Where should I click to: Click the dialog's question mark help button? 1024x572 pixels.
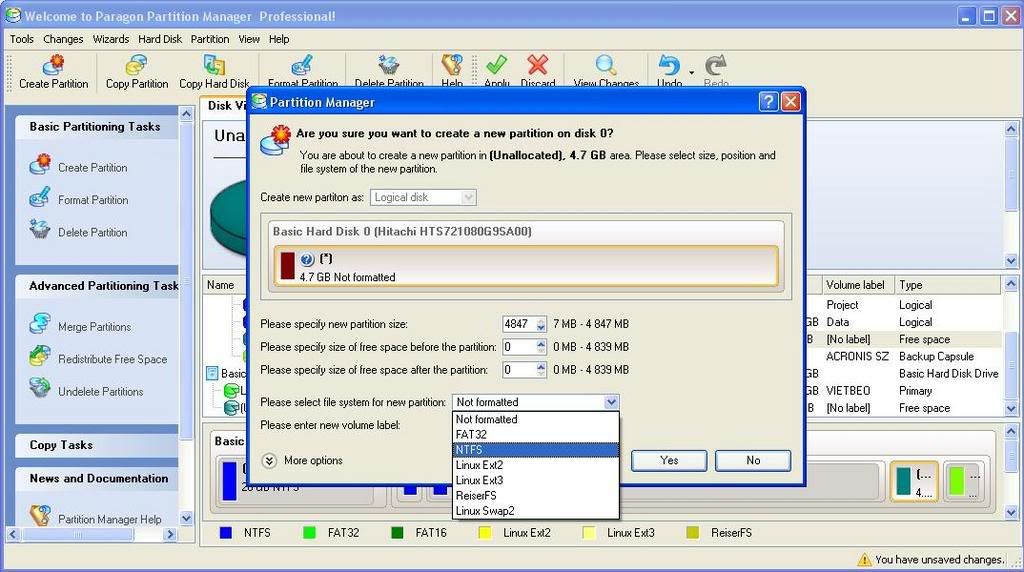pos(768,102)
